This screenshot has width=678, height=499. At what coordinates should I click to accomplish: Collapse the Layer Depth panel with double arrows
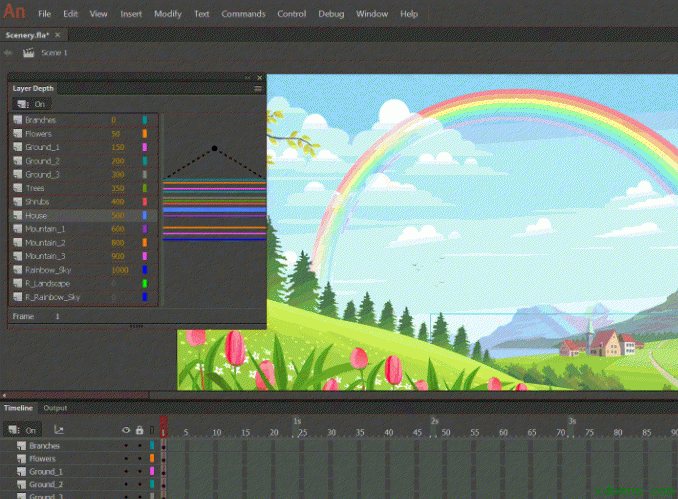pyautogui.click(x=247, y=78)
